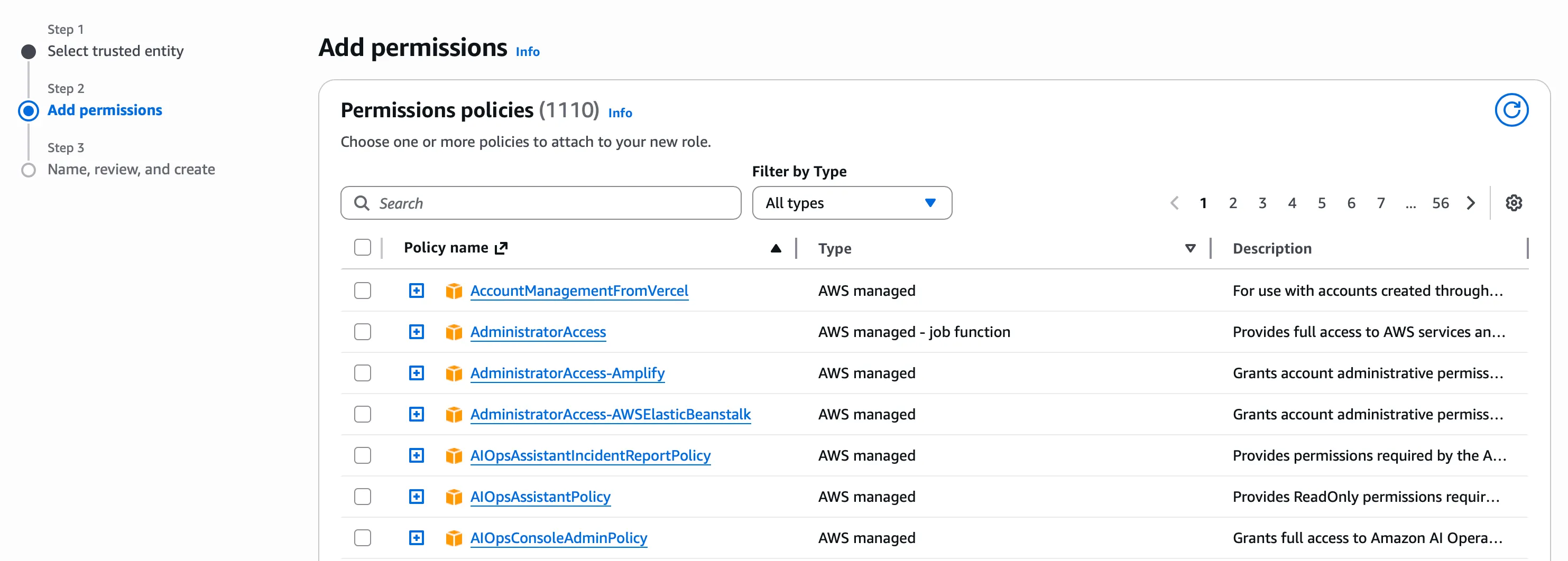
Task: Check the AdministratorAccess policy checkbox
Action: click(363, 332)
